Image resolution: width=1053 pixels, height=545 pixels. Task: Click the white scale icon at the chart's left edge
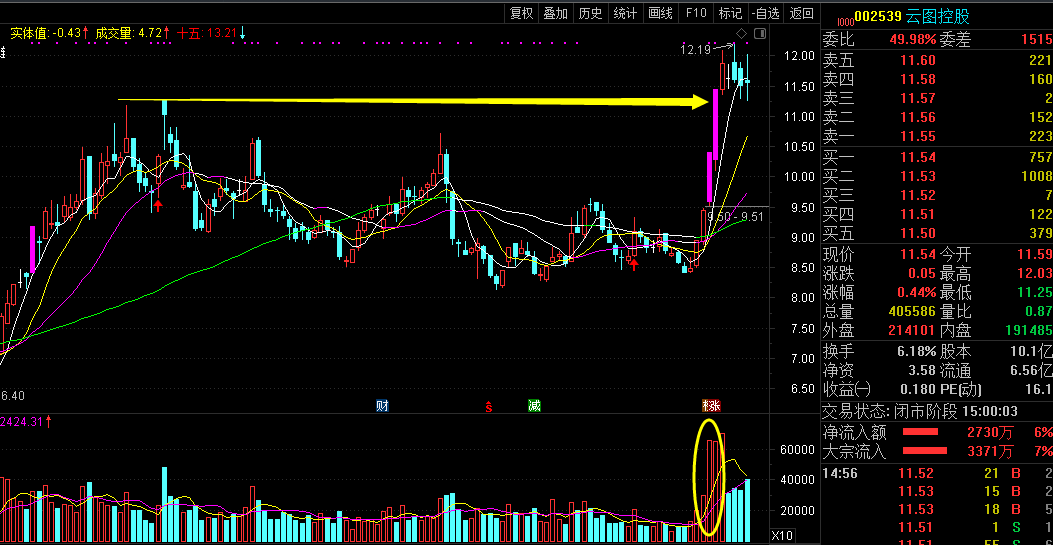click(x=3, y=52)
